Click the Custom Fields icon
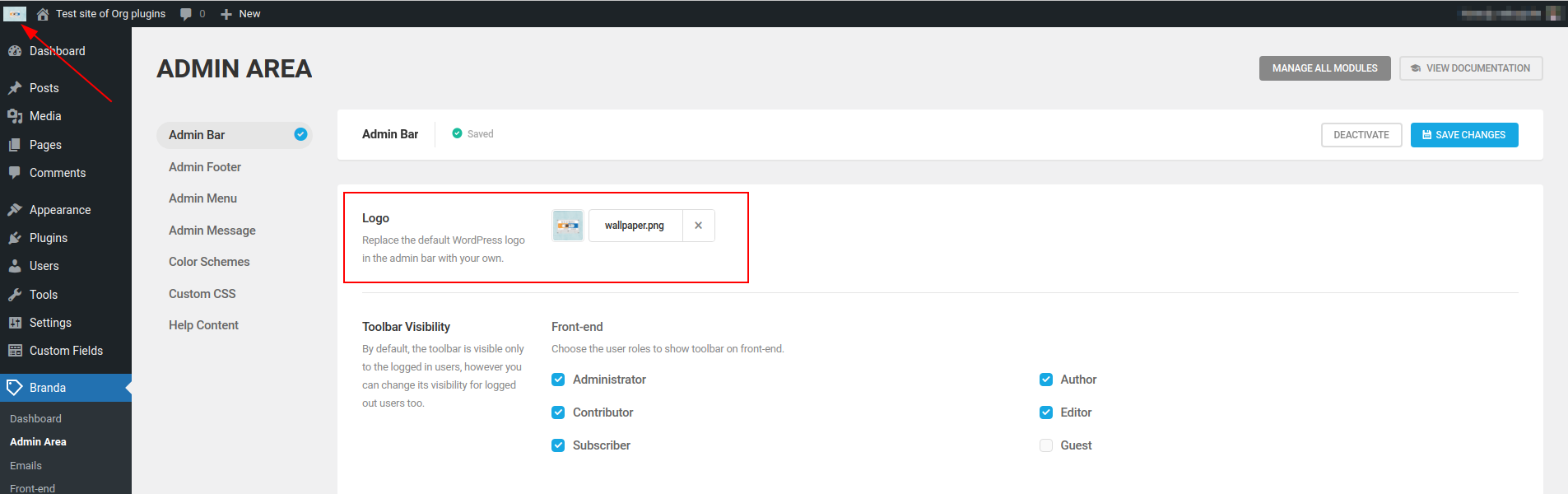1568x494 pixels. [15, 351]
